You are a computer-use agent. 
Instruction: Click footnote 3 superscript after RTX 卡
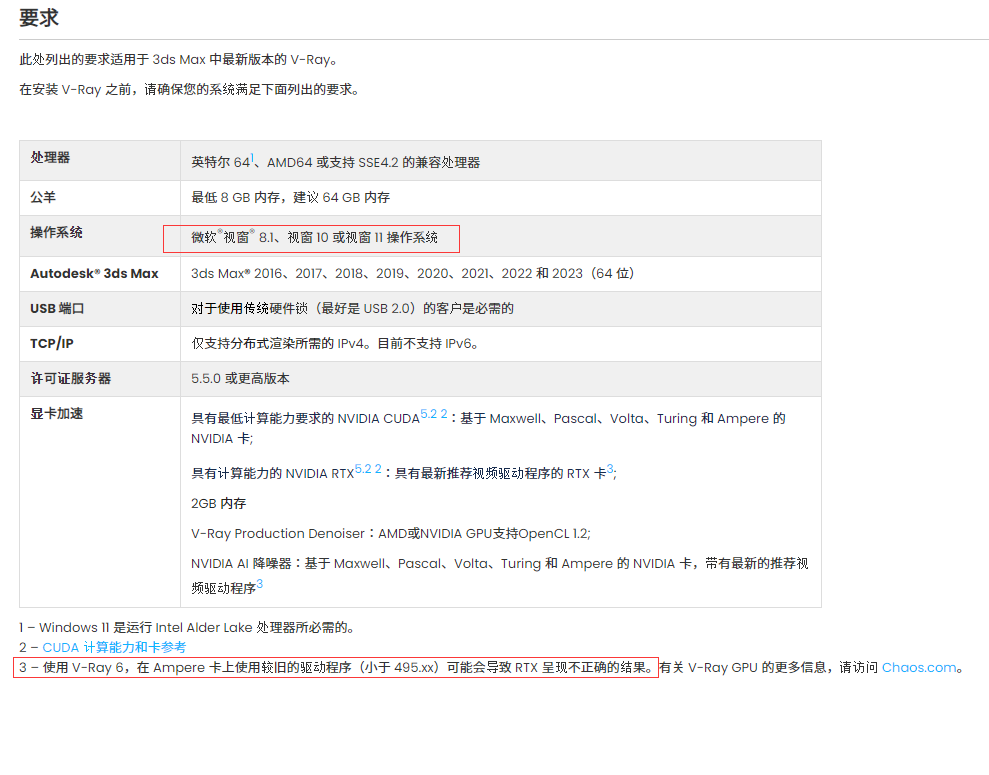click(x=610, y=469)
